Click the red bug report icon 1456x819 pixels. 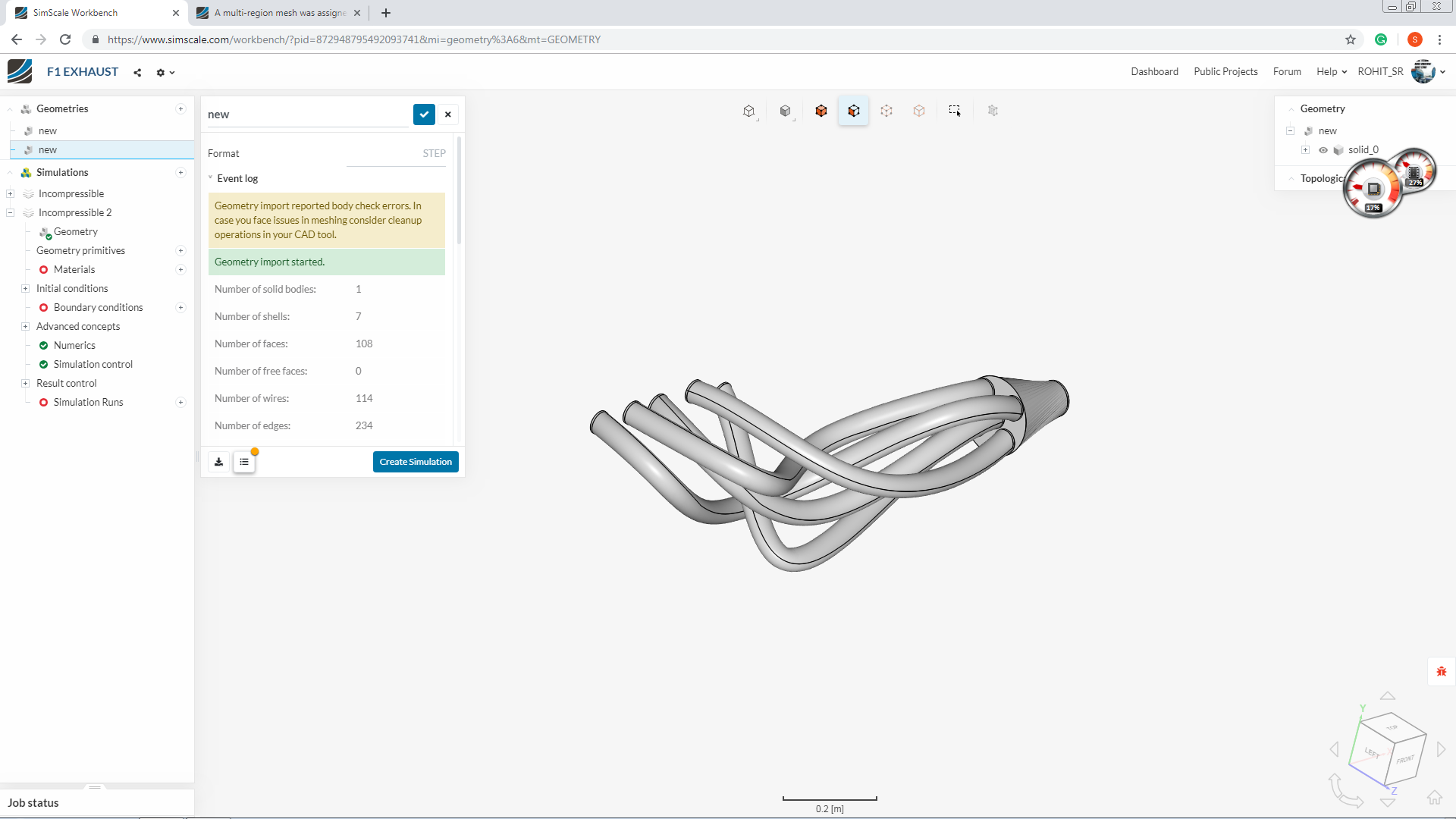[x=1441, y=671]
